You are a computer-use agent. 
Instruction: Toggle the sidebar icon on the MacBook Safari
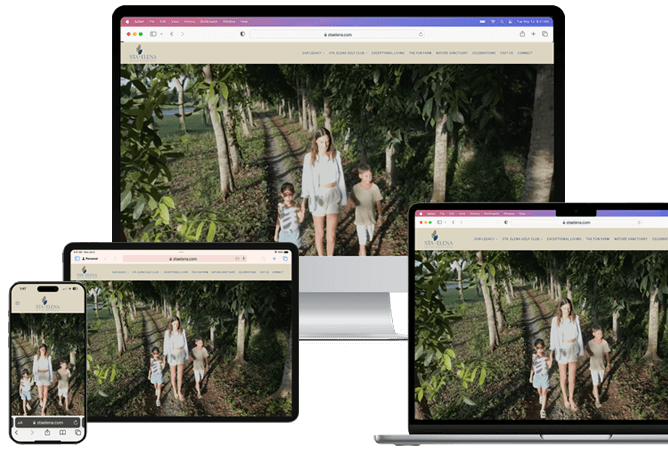[439, 222]
